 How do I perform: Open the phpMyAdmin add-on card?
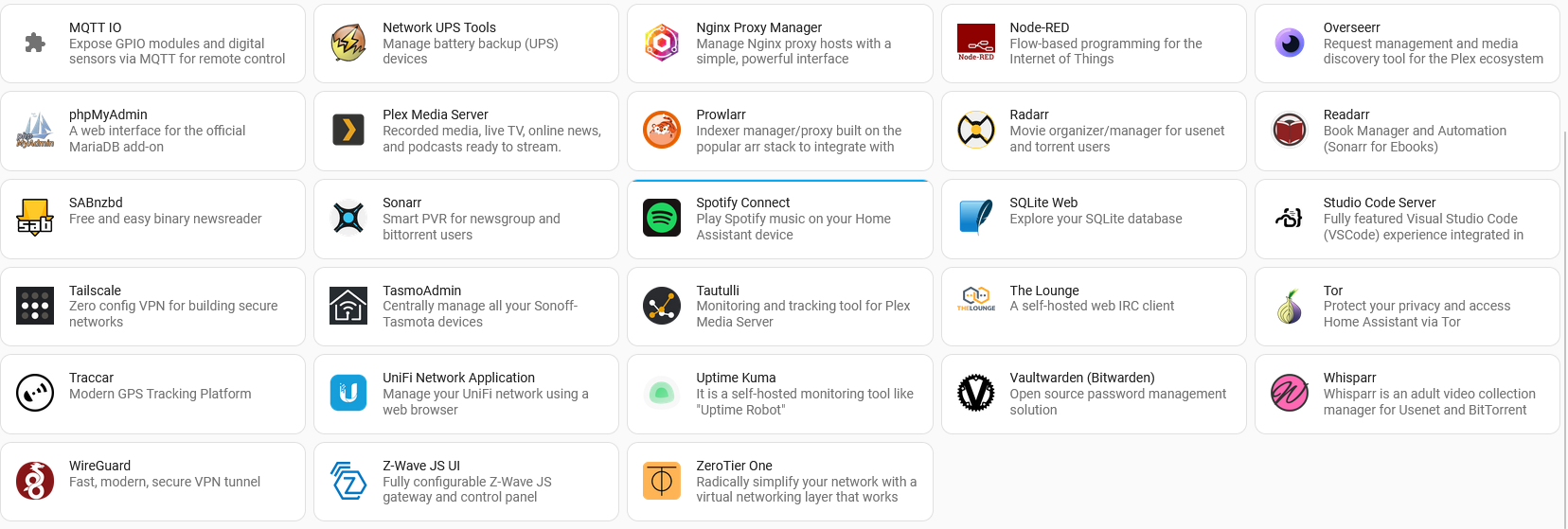[152, 131]
